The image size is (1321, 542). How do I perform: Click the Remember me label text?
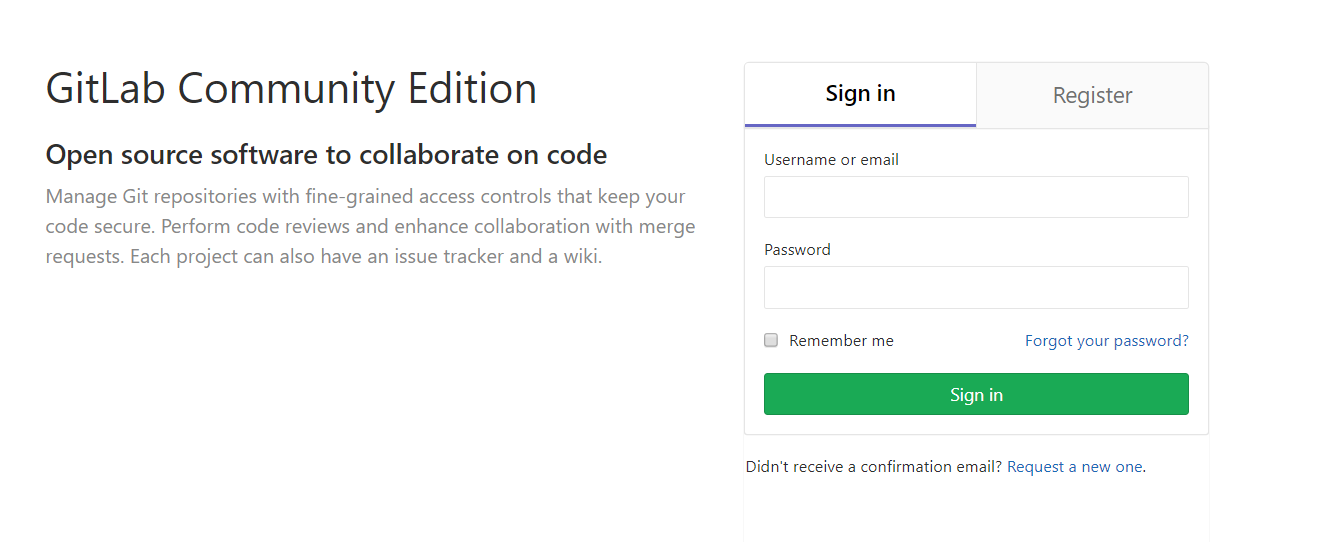tap(841, 341)
